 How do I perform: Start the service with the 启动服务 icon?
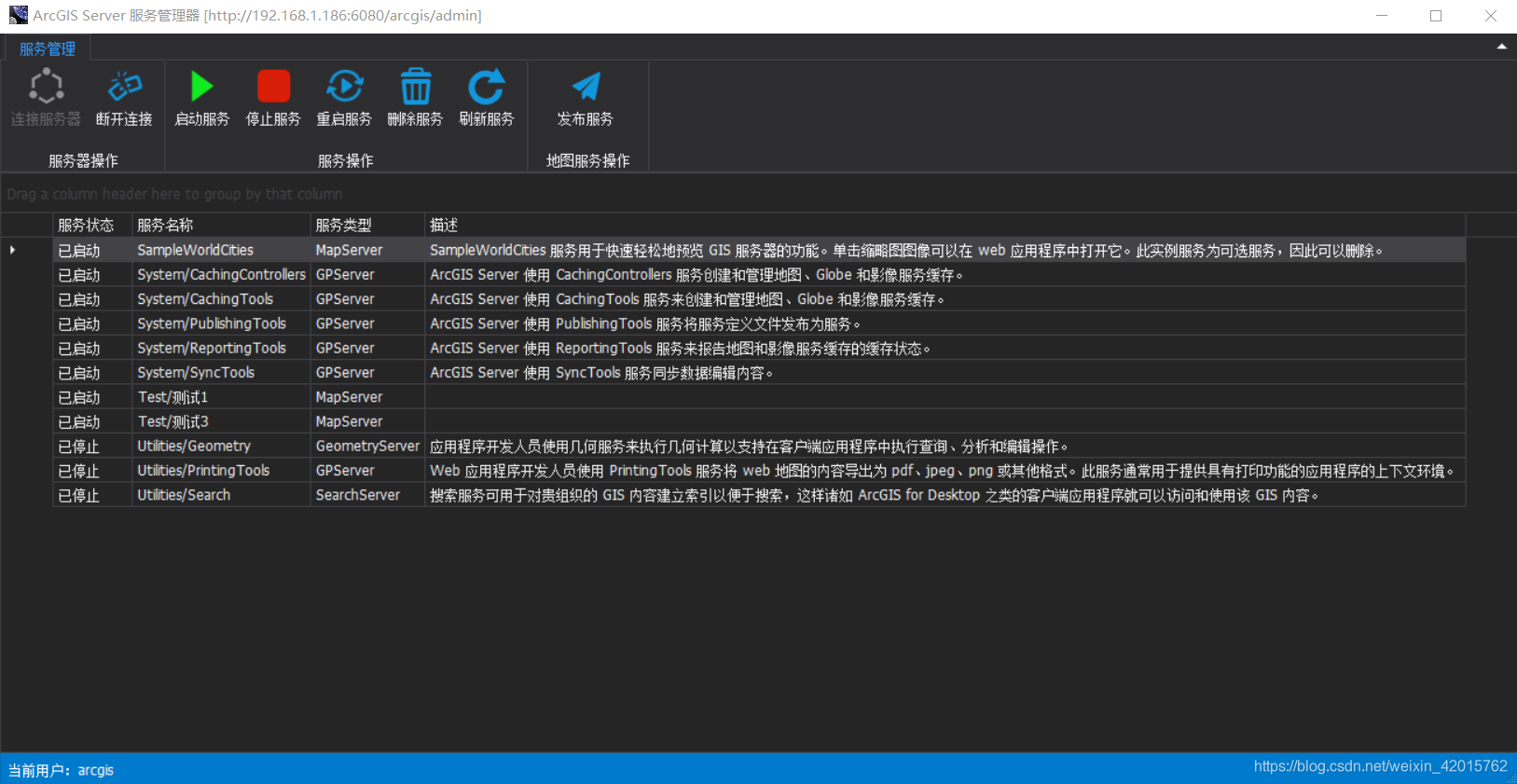(x=201, y=87)
